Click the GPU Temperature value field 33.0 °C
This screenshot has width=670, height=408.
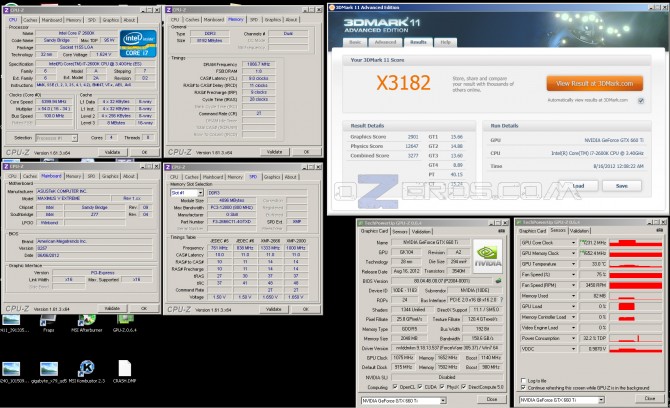[x=593, y=264]
